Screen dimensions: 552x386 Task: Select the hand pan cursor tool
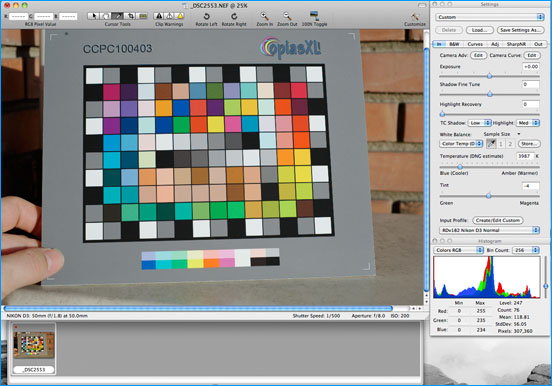coord(105,16)
